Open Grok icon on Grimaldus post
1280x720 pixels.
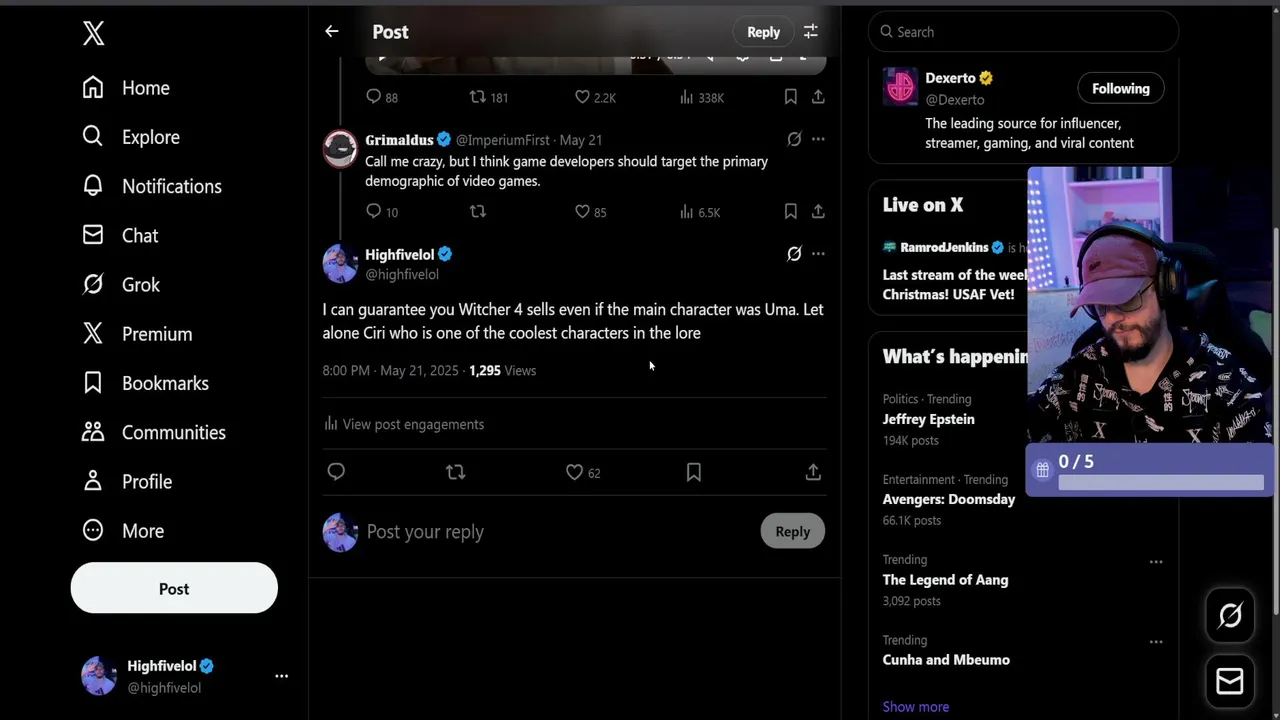click(794, 140)
